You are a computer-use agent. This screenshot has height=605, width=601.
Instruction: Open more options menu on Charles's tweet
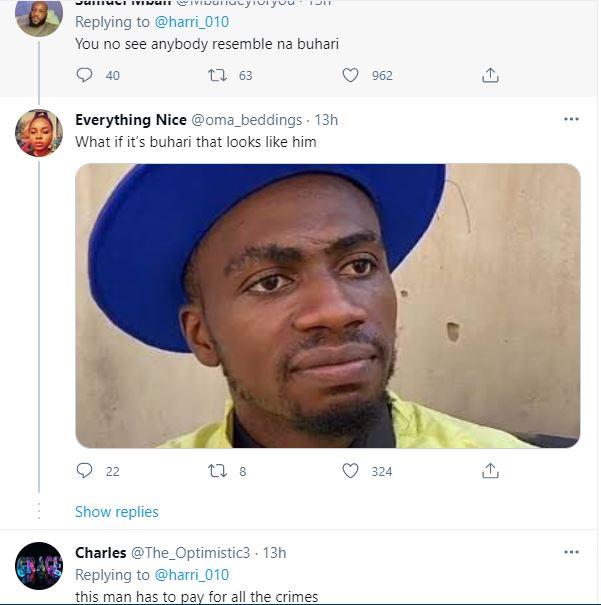pos(571,552)
